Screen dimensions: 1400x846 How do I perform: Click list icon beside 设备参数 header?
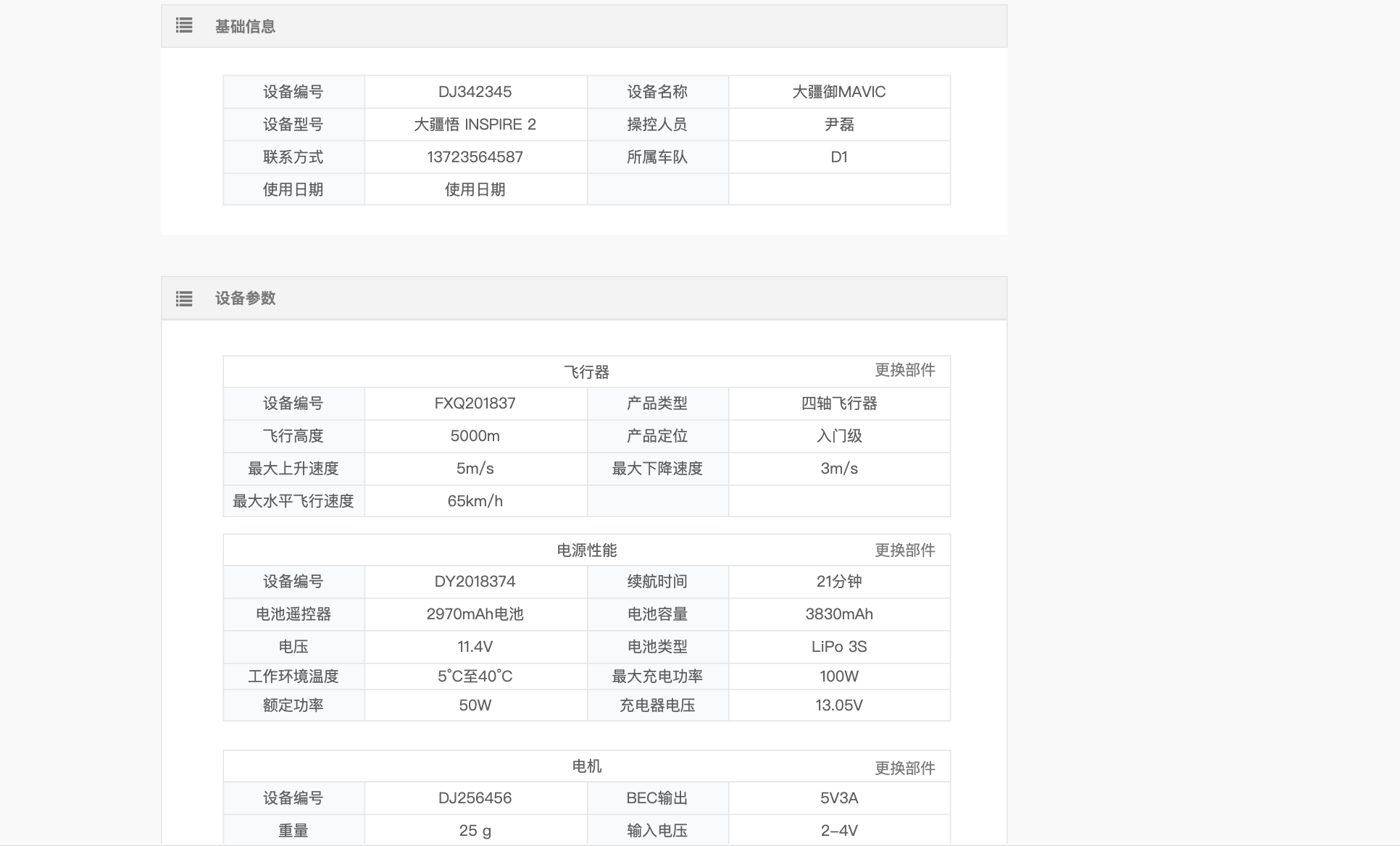pos(184,298)
